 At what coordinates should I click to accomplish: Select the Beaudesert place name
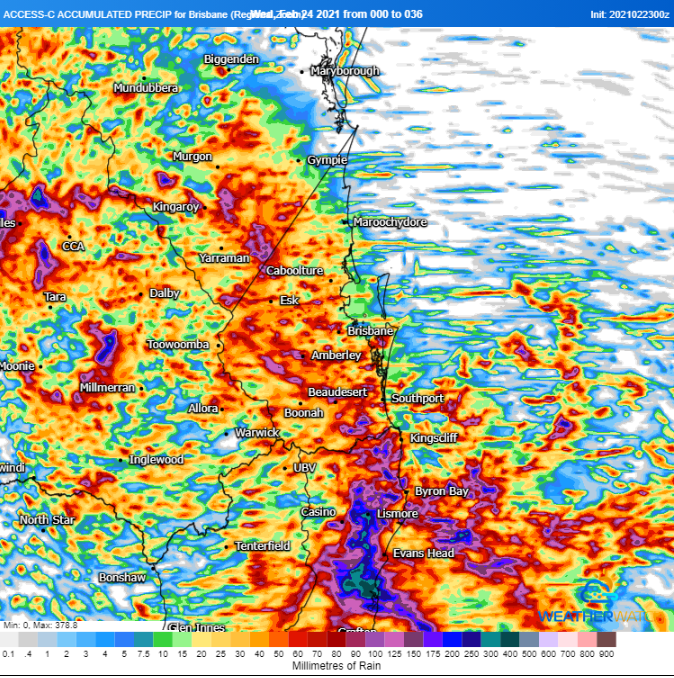point(337,393)
